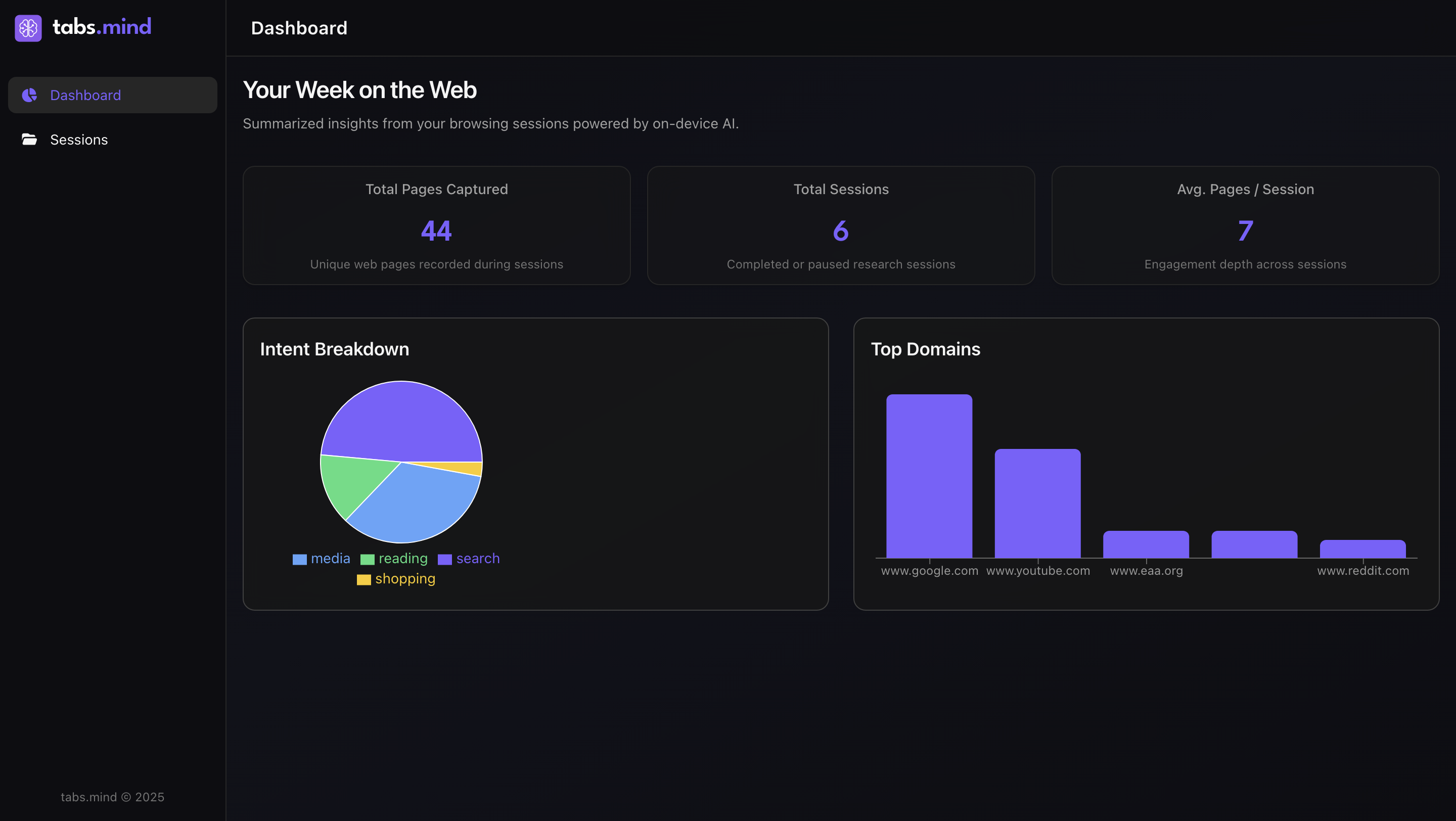This screenshot has height=821, width=1456.
Task: Toggle the shopping legend swatch
Action: click(x=364, y=580)
